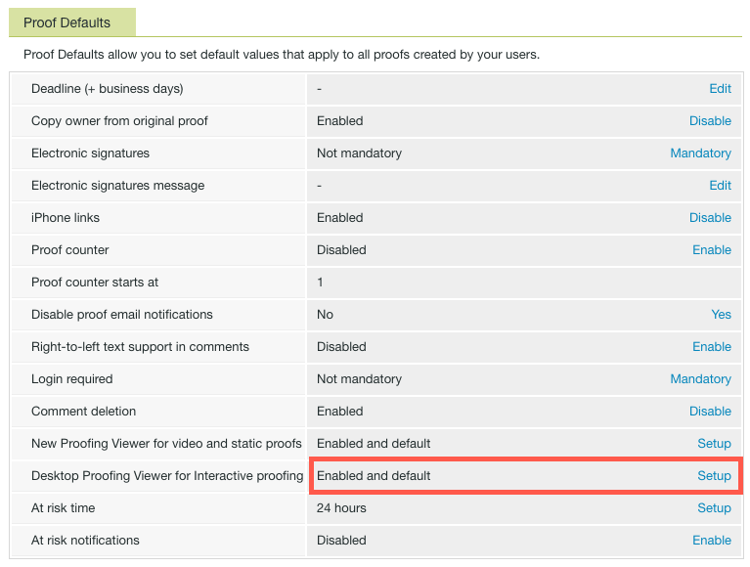Select the Proof Defaults tab header
This screenshot has width=750, height=567.
tap(67, 22)
